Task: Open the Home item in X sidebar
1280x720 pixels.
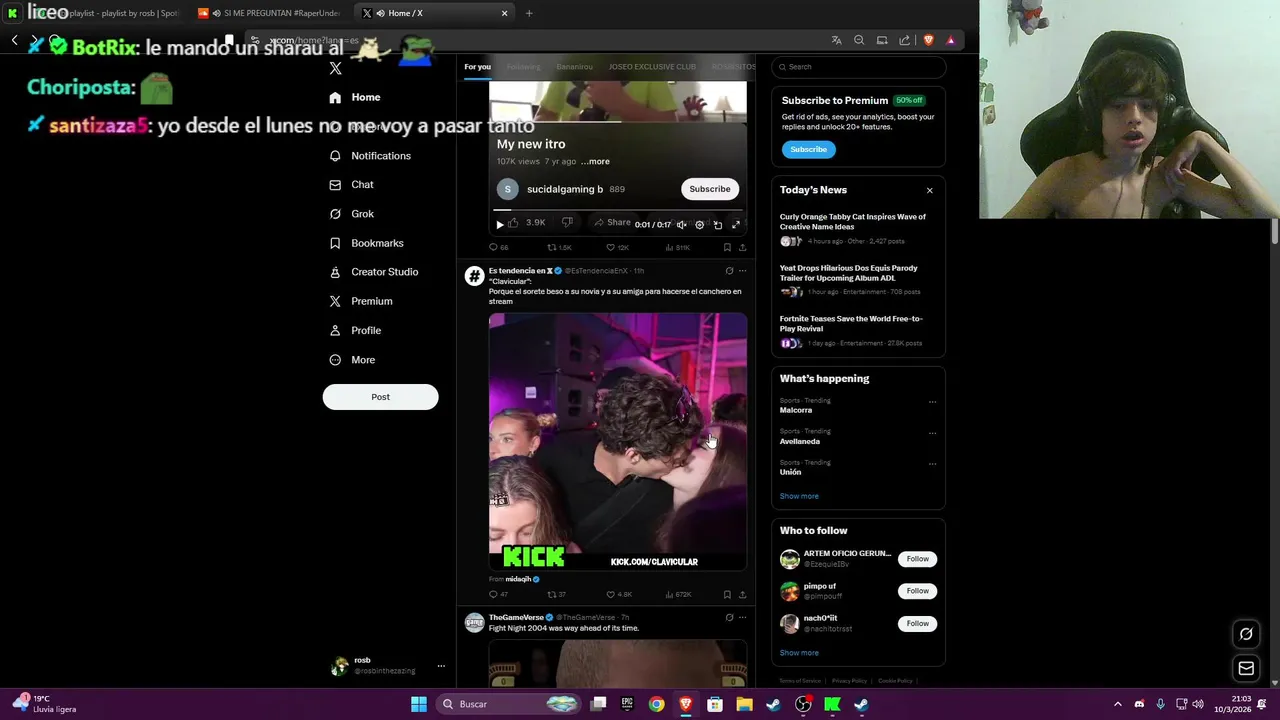Action: point(355,97)
